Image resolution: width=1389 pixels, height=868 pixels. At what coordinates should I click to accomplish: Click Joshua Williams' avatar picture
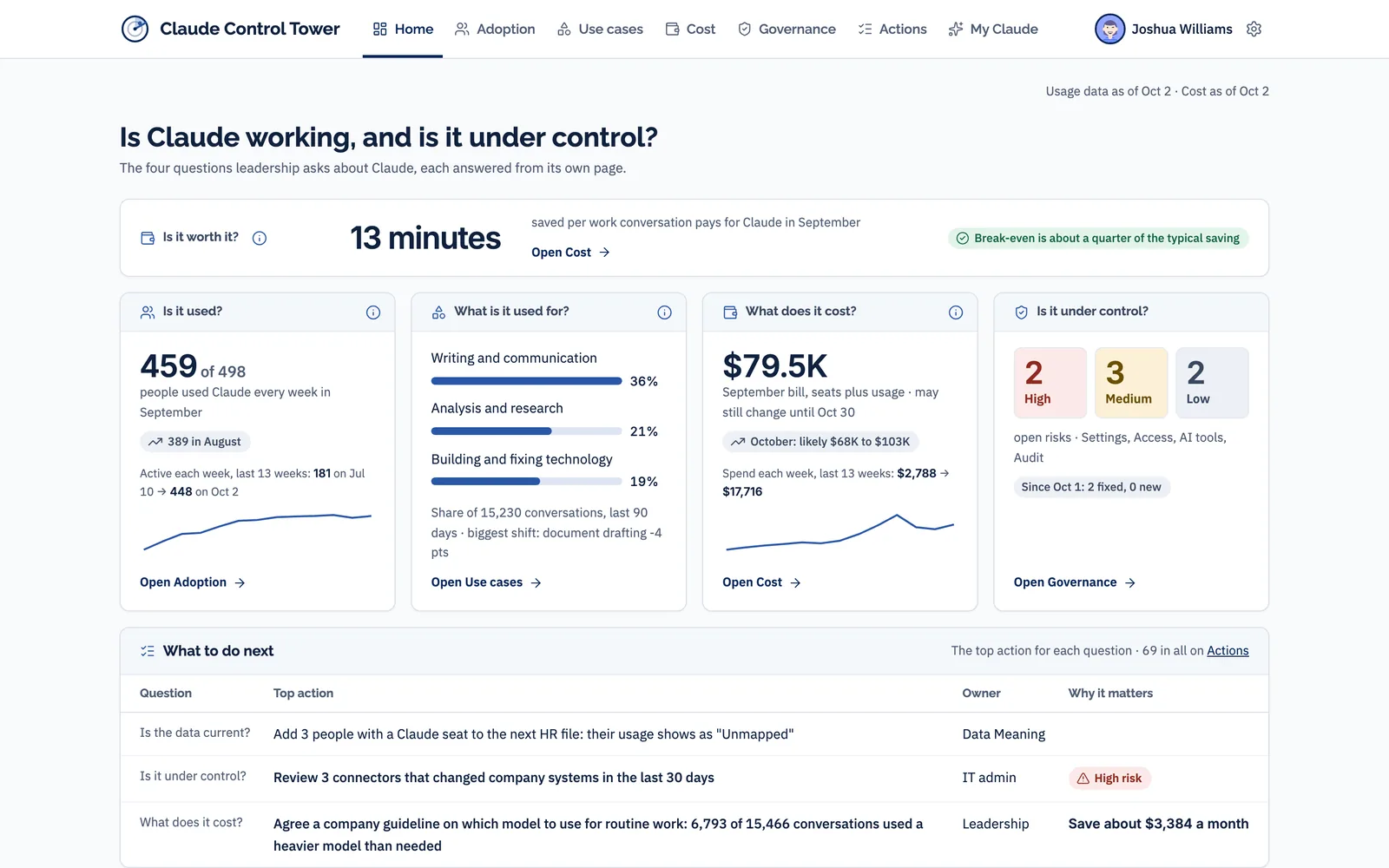1109,29
